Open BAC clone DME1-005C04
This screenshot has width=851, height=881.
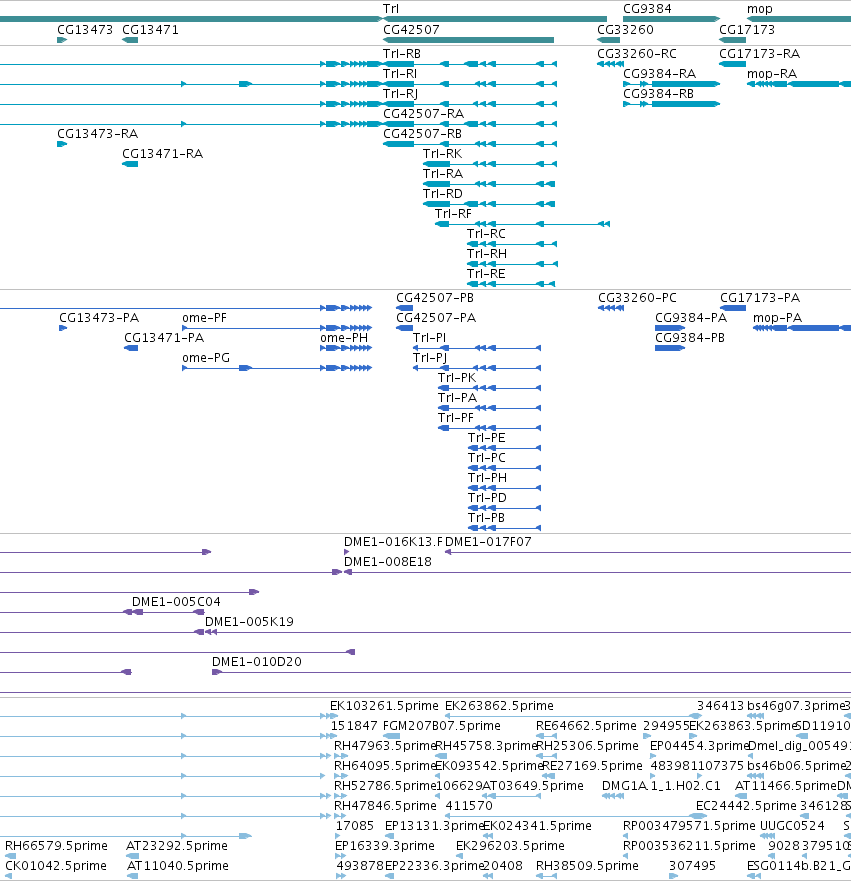176,602
